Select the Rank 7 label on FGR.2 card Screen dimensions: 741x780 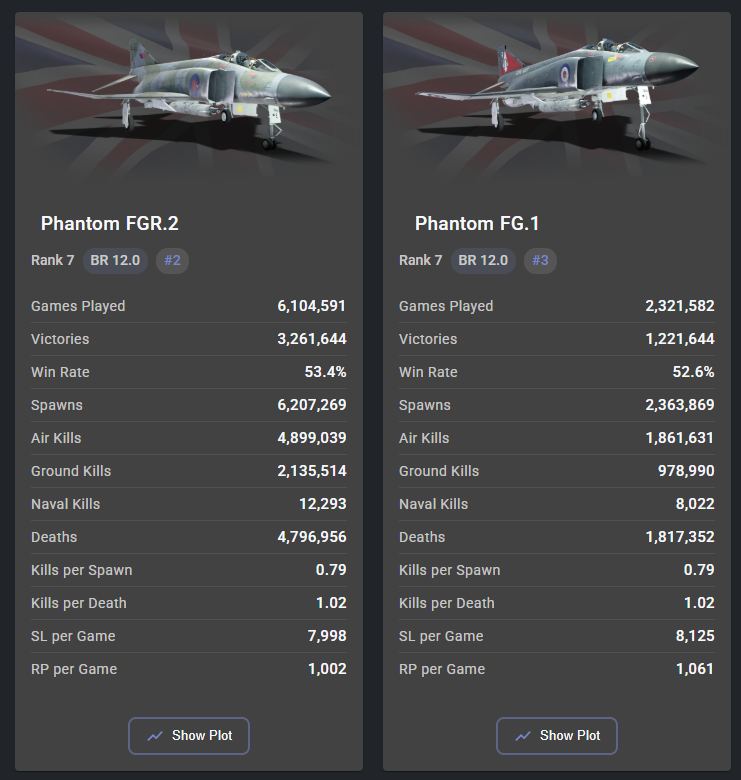53,261
